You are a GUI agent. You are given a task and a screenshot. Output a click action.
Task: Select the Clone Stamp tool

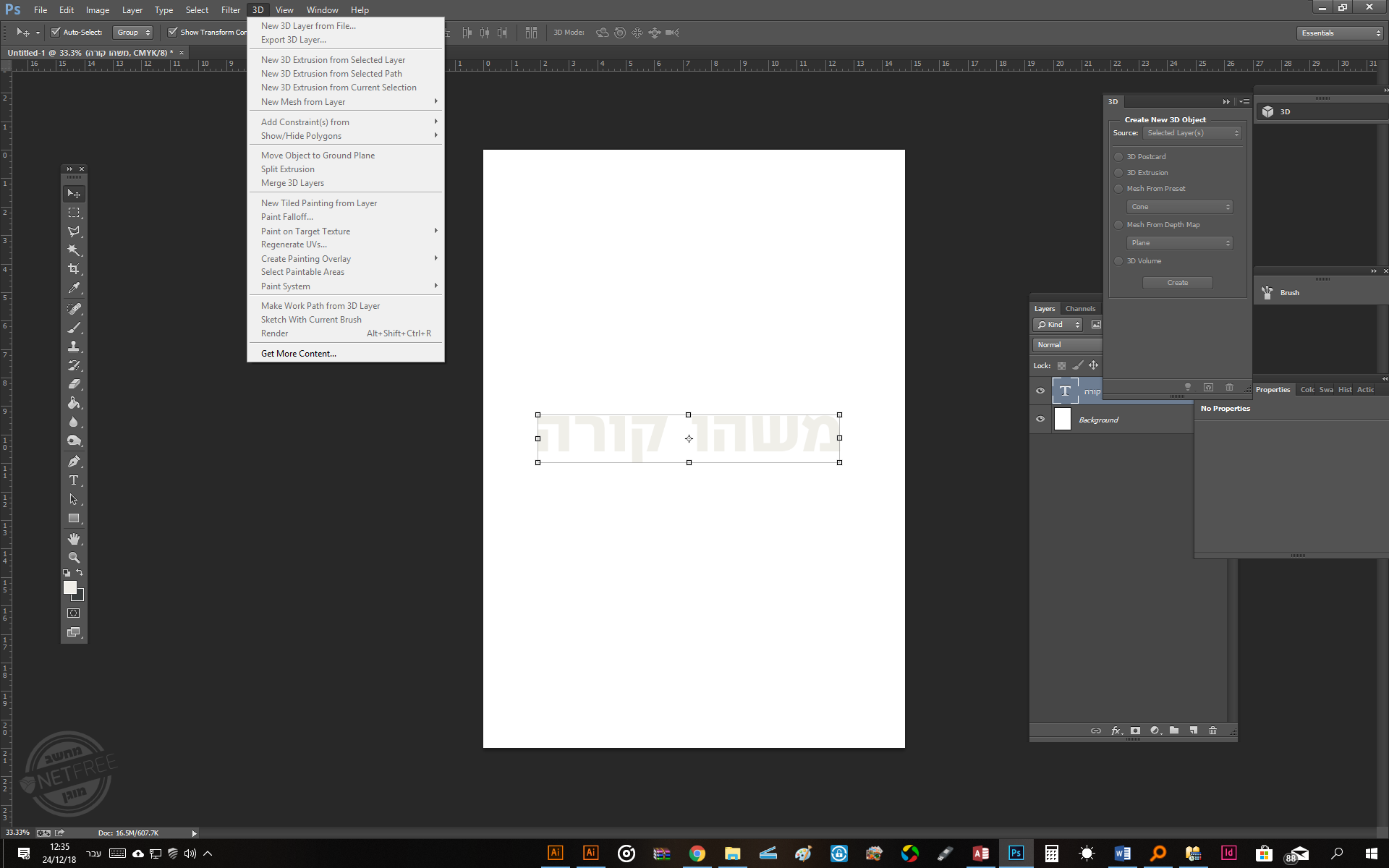[x=74, y=346]
